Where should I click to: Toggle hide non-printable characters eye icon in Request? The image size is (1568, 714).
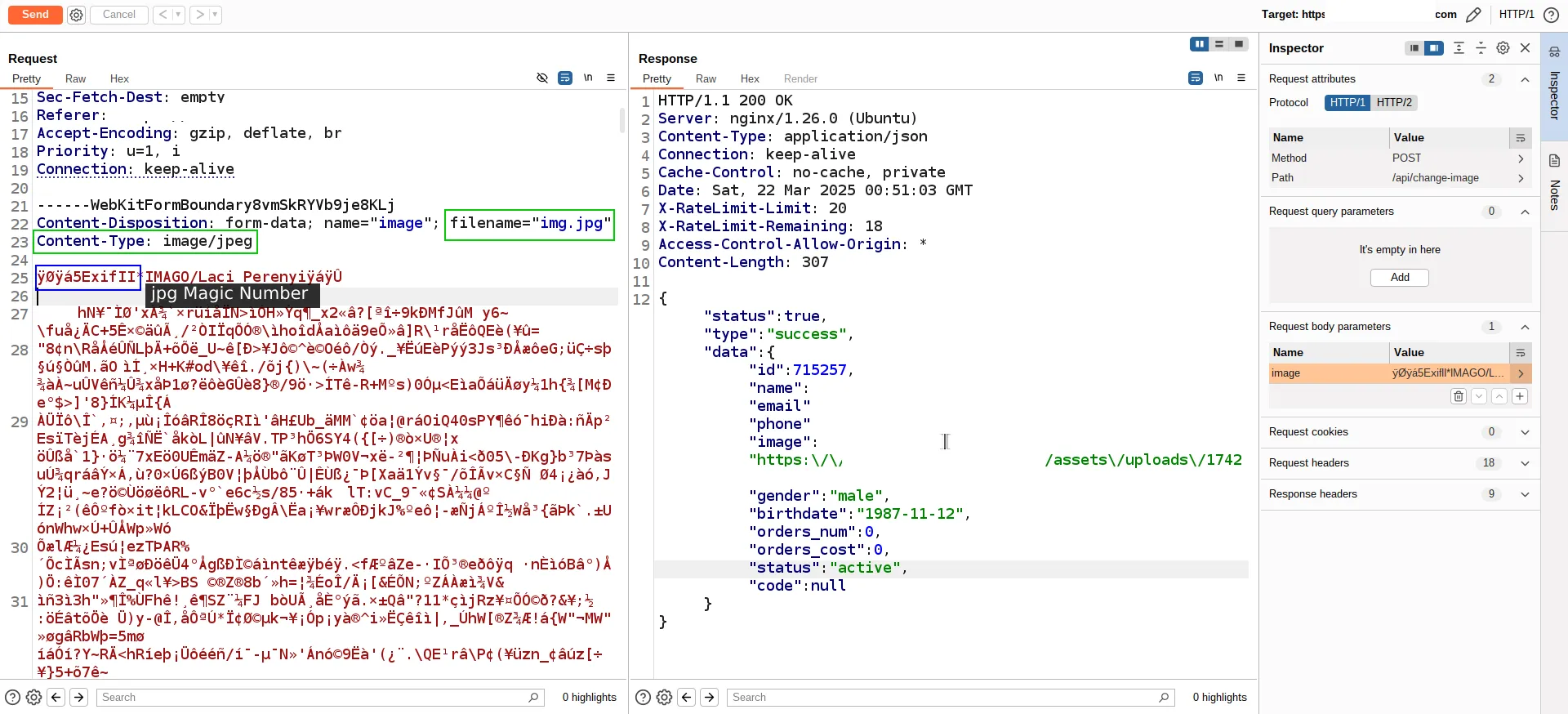542,78
